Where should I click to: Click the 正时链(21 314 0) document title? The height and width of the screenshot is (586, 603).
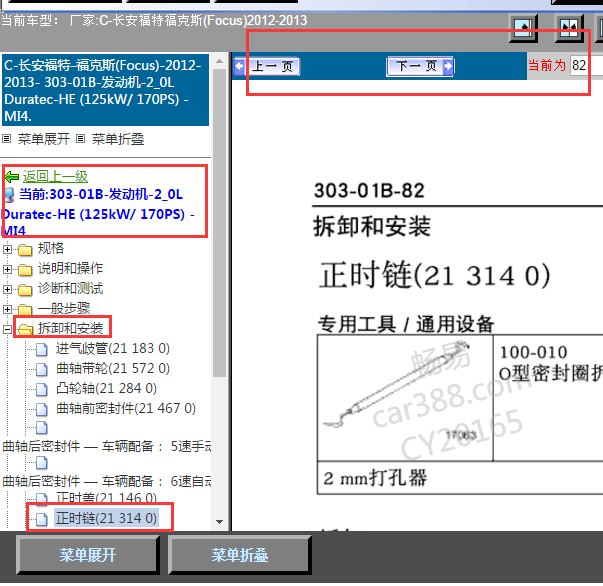(435, 275)
